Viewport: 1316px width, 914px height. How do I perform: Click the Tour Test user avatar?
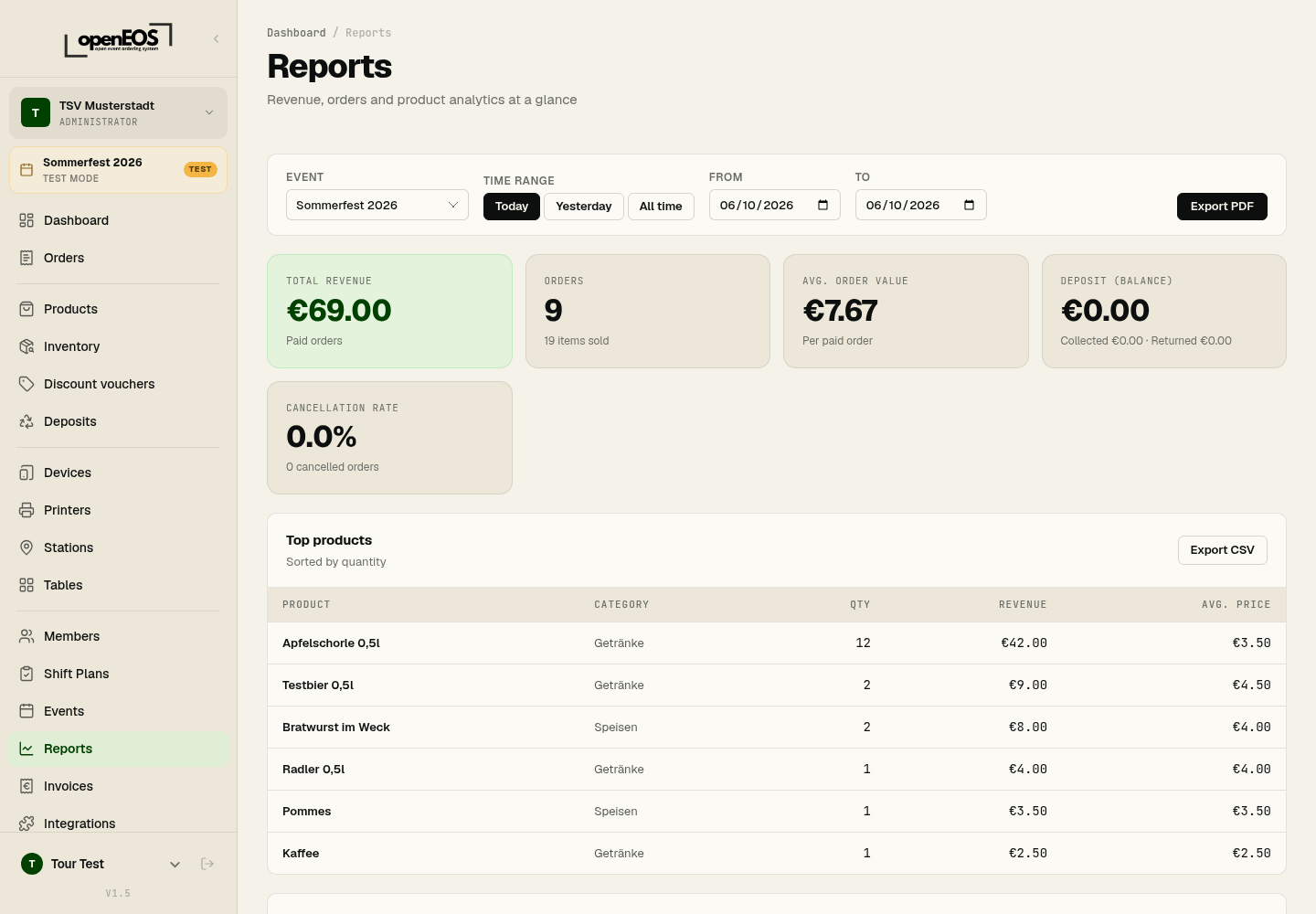(x=32, y=864)
